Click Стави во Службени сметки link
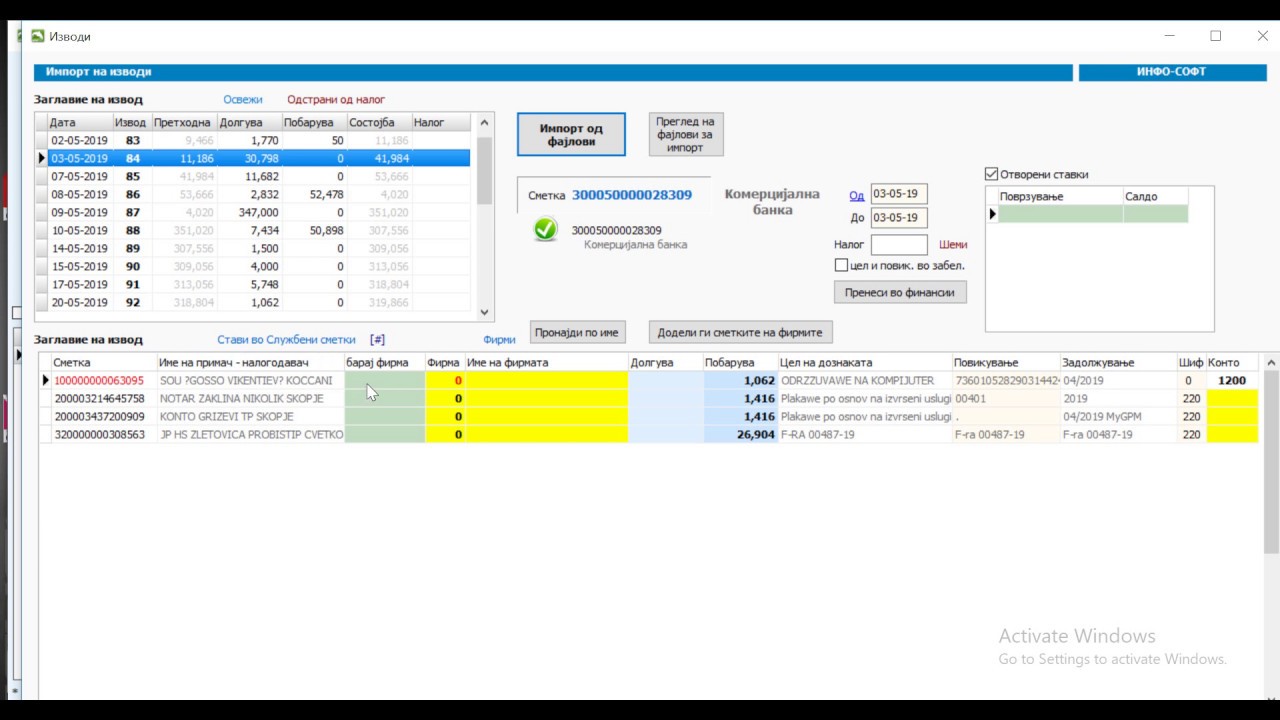 (286, 340)
